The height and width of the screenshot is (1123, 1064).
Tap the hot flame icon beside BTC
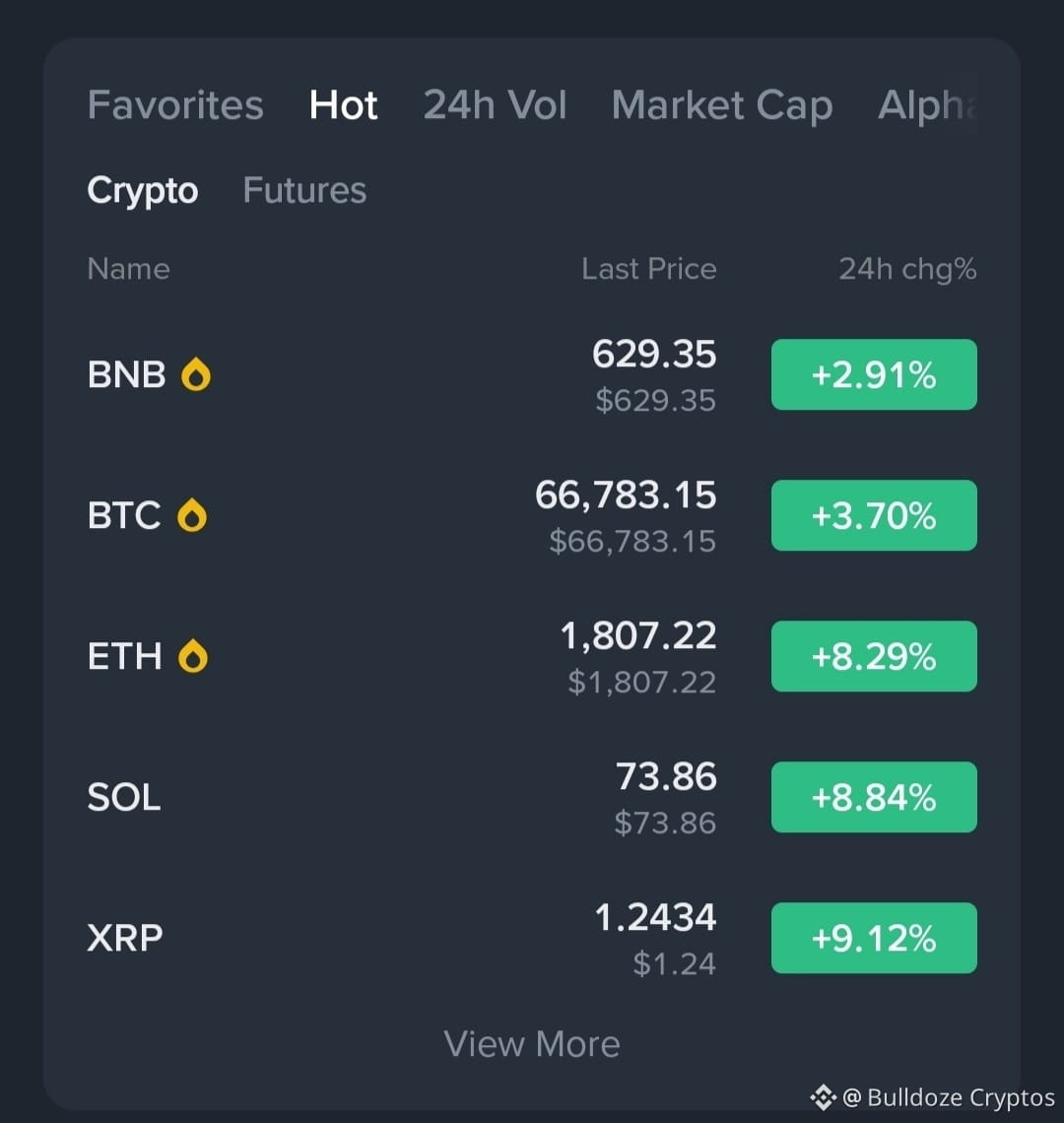[192, 515]
